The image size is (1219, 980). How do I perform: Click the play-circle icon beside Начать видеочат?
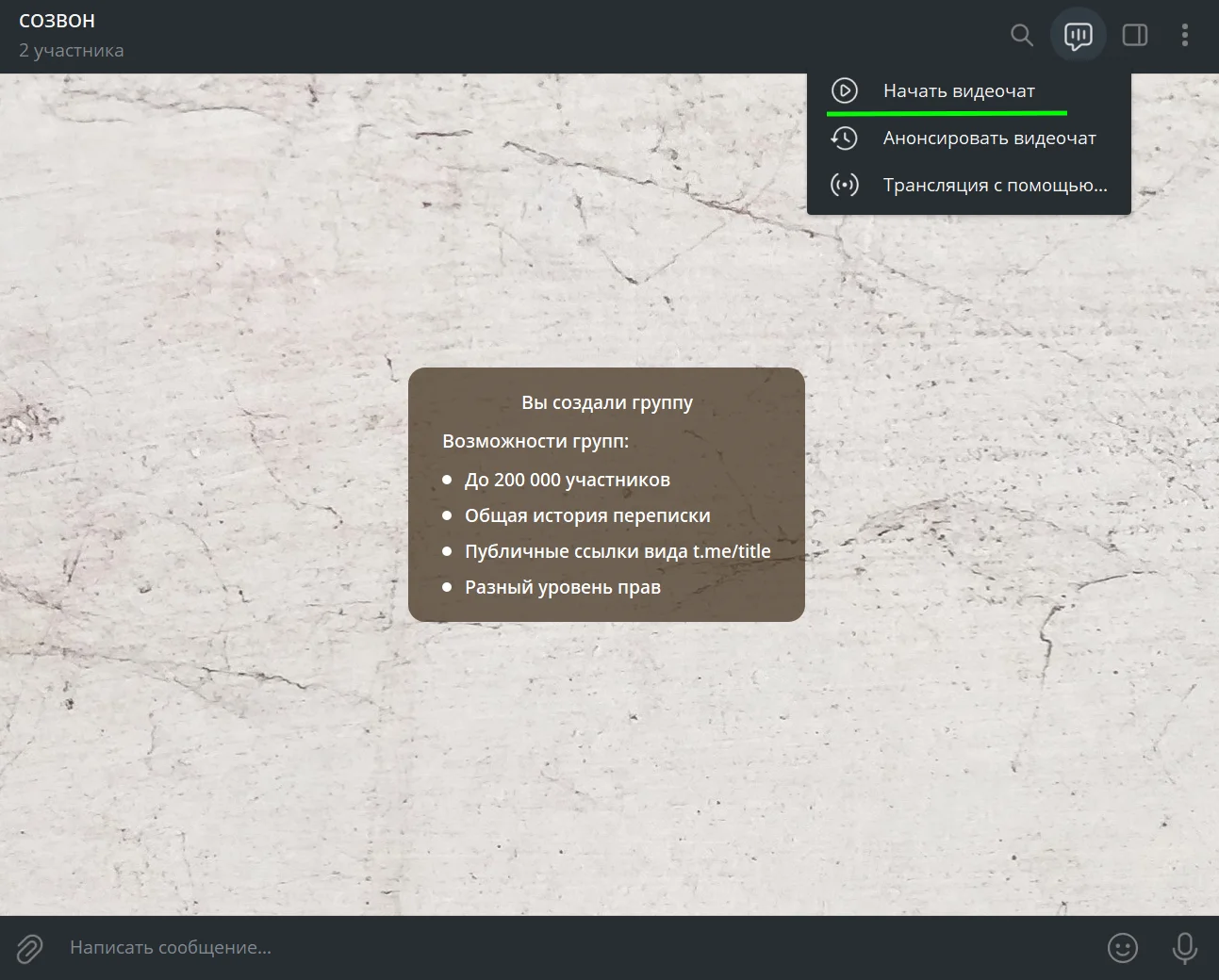pyautogui.click(x=845, y=91)
